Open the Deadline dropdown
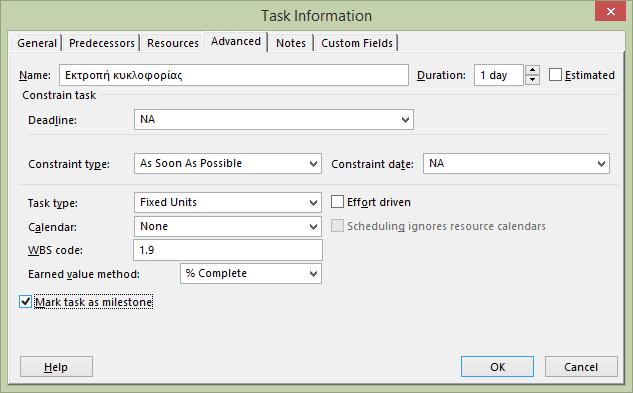This screenshot has width=633, height=393. (405, 120)
